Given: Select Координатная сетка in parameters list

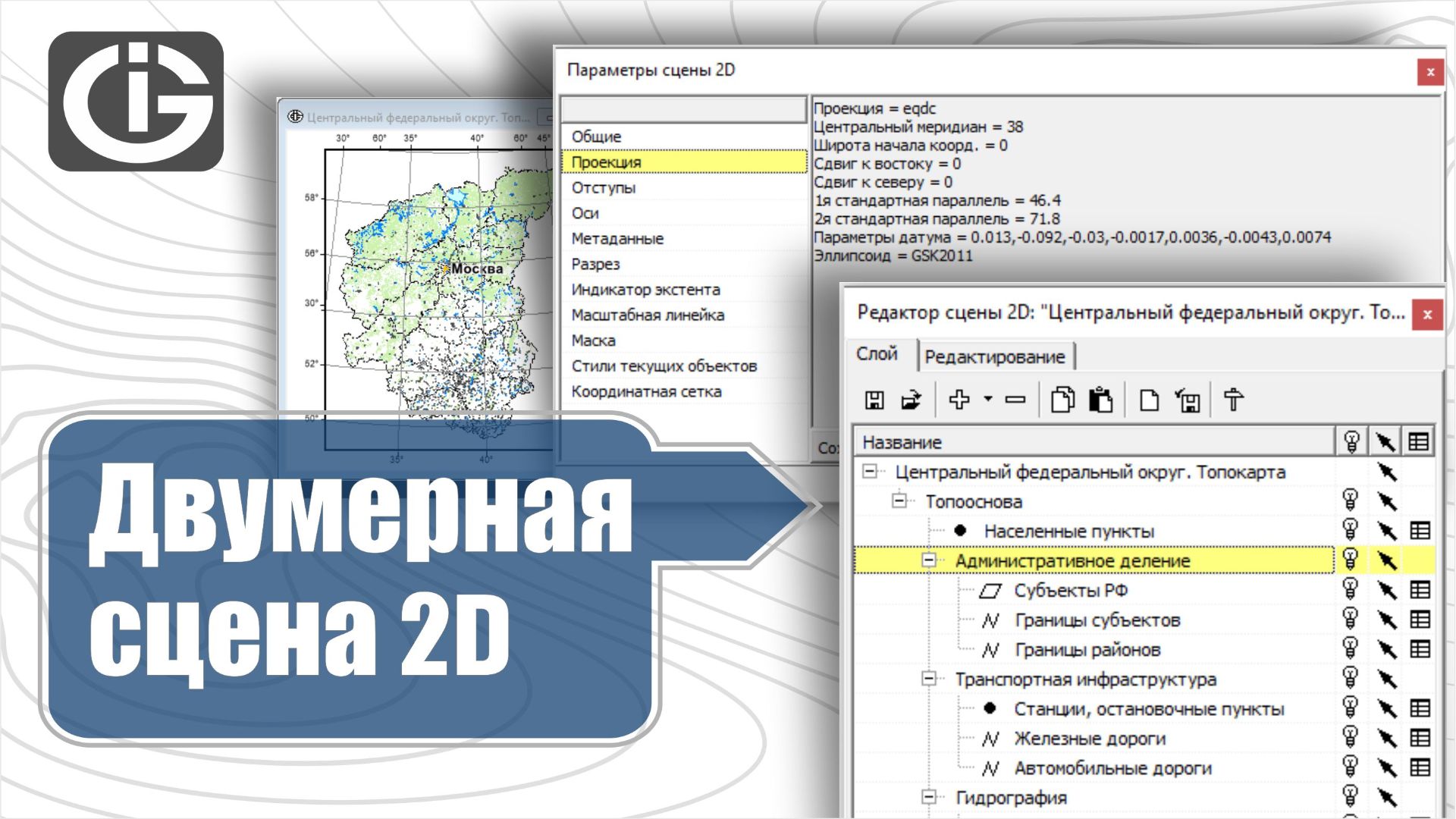Looking at the screenshot, I should [x=684, y=391].
